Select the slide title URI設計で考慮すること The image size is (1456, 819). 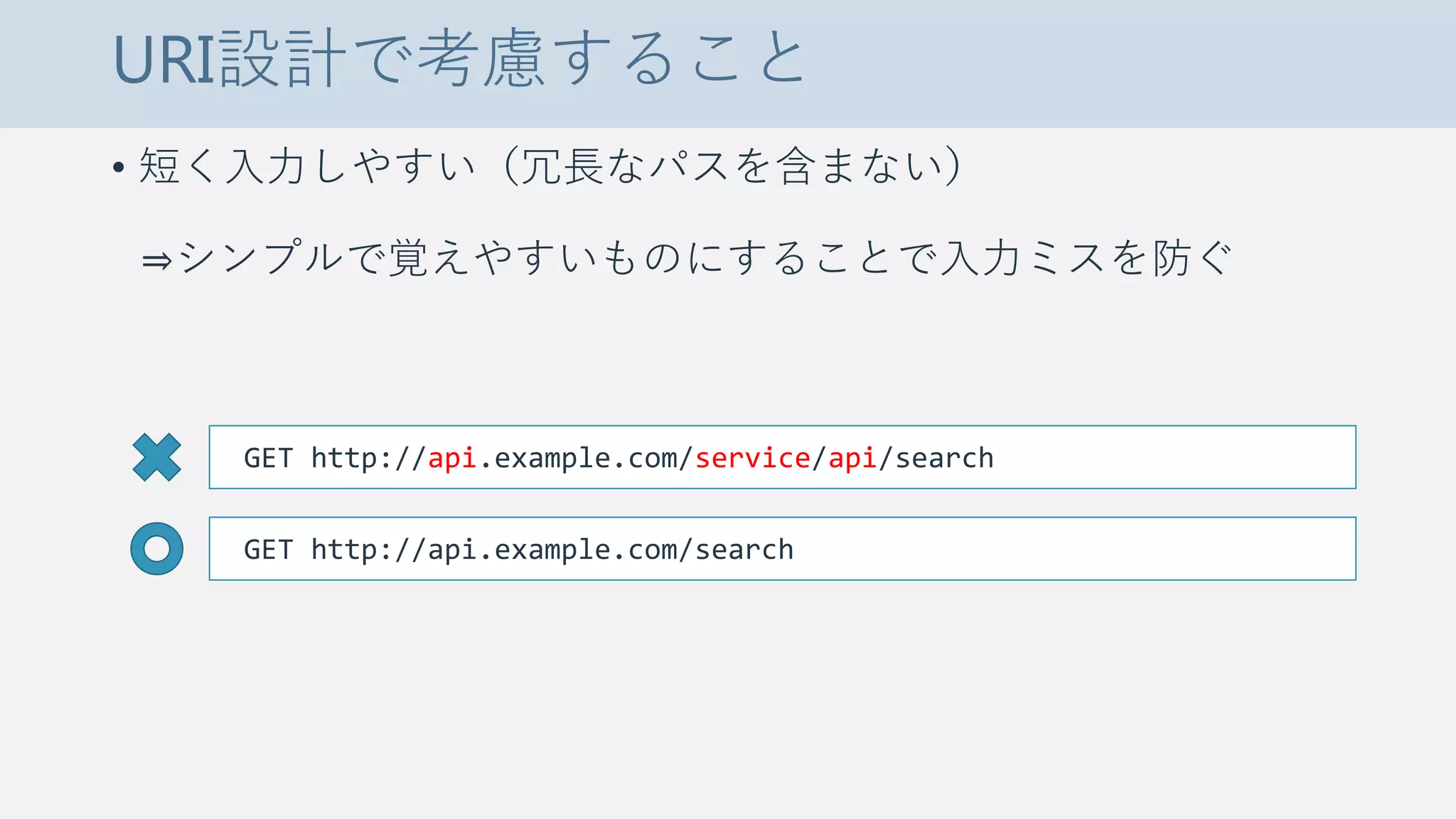[x=459, y=60]
